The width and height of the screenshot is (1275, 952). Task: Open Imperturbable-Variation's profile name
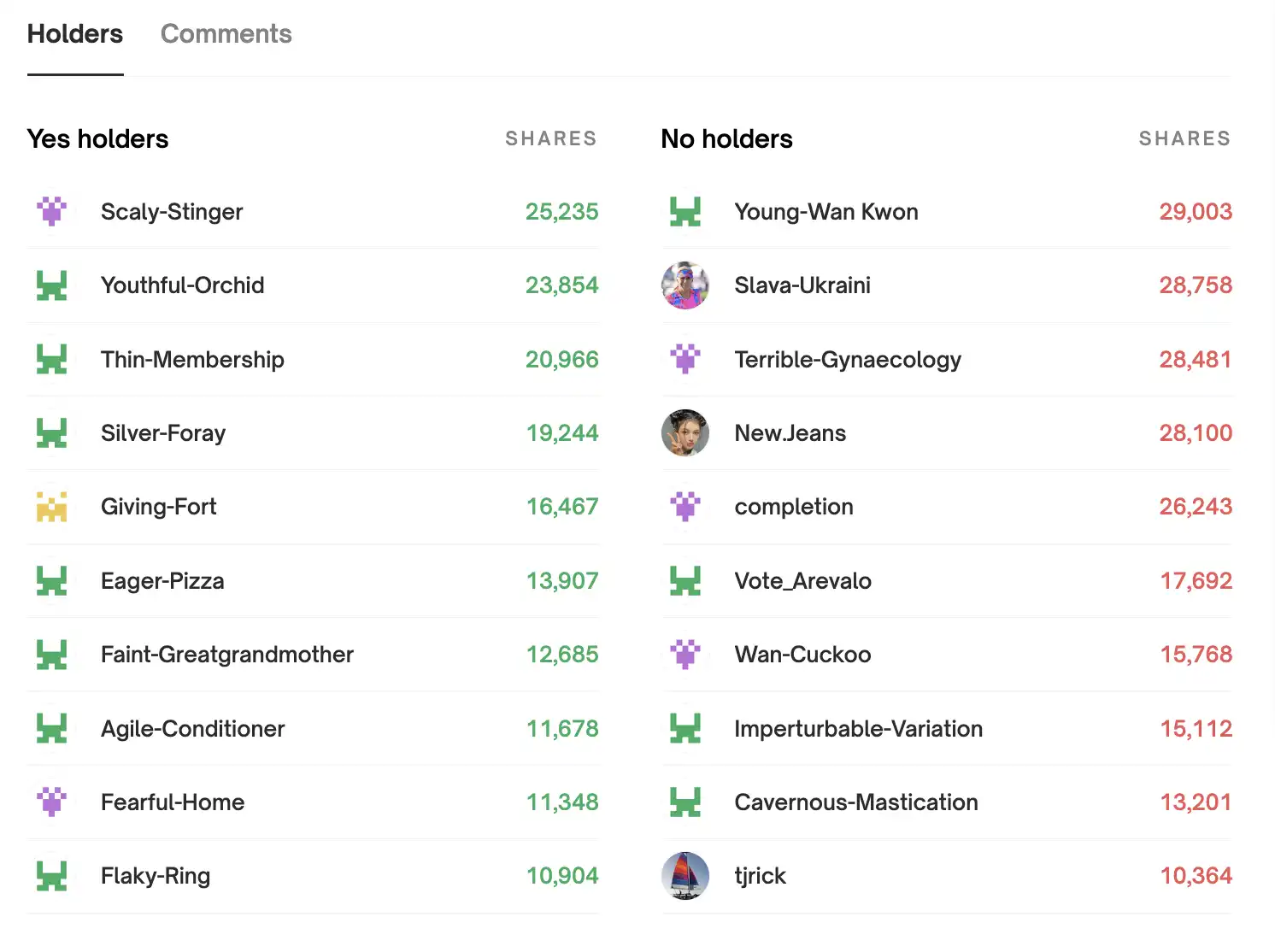click(x=858, y=729)
